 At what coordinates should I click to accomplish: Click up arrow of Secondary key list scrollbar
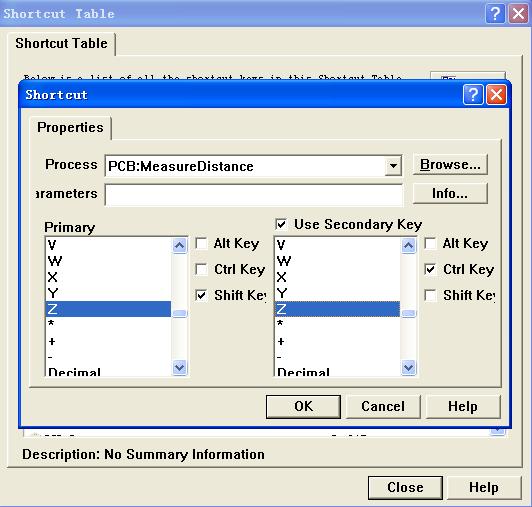pos(408,245)
